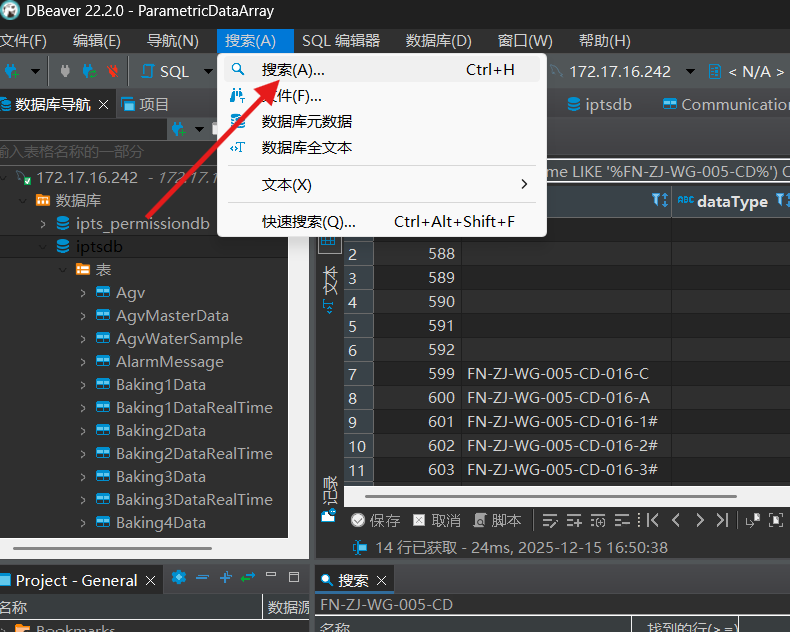The width and height of the screenshot is (790, 632).
Task: Open the 数据库(D) menu
Action: point(438,41)
